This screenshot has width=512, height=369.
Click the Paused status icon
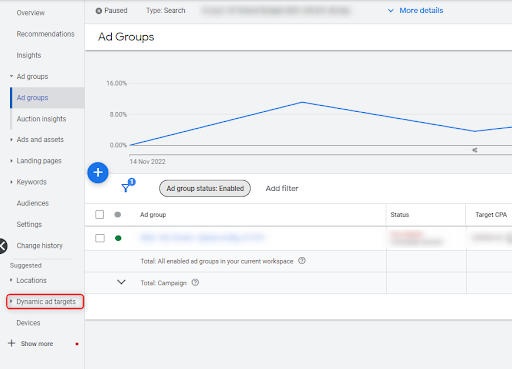99,11
